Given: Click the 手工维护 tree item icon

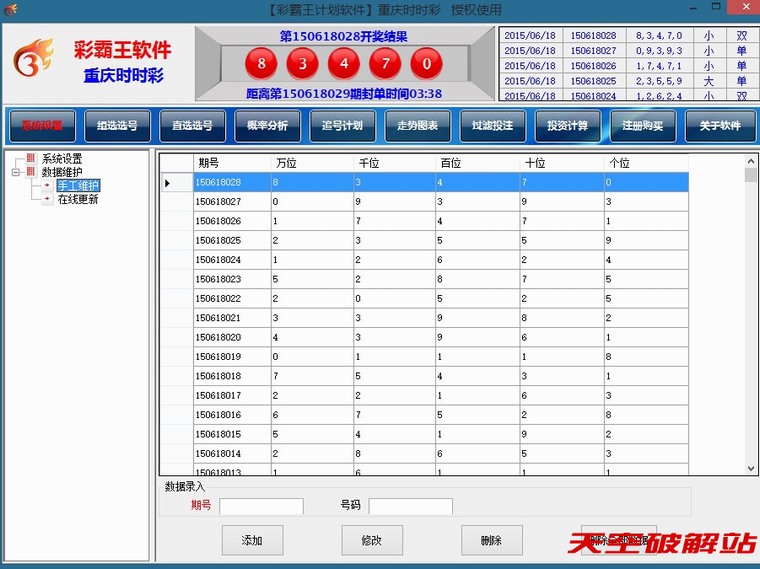Looking at the screenshot, I should 47,186.
